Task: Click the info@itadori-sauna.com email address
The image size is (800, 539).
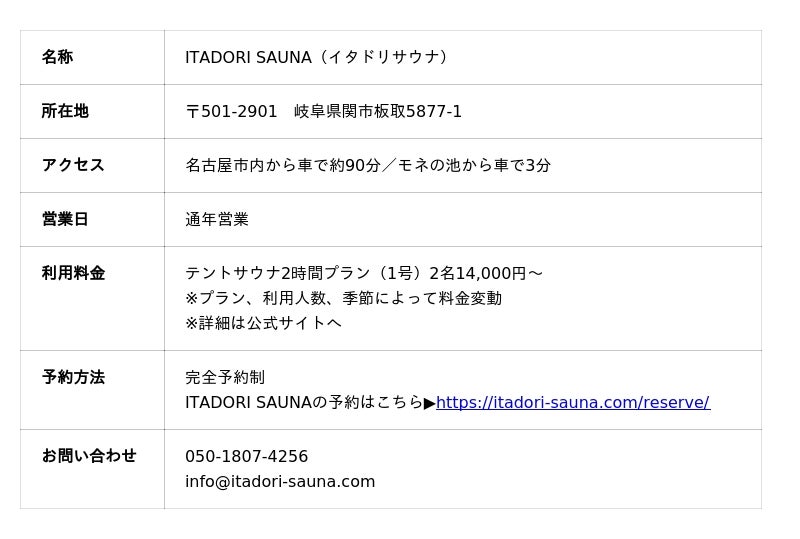Action: [280, 481]
